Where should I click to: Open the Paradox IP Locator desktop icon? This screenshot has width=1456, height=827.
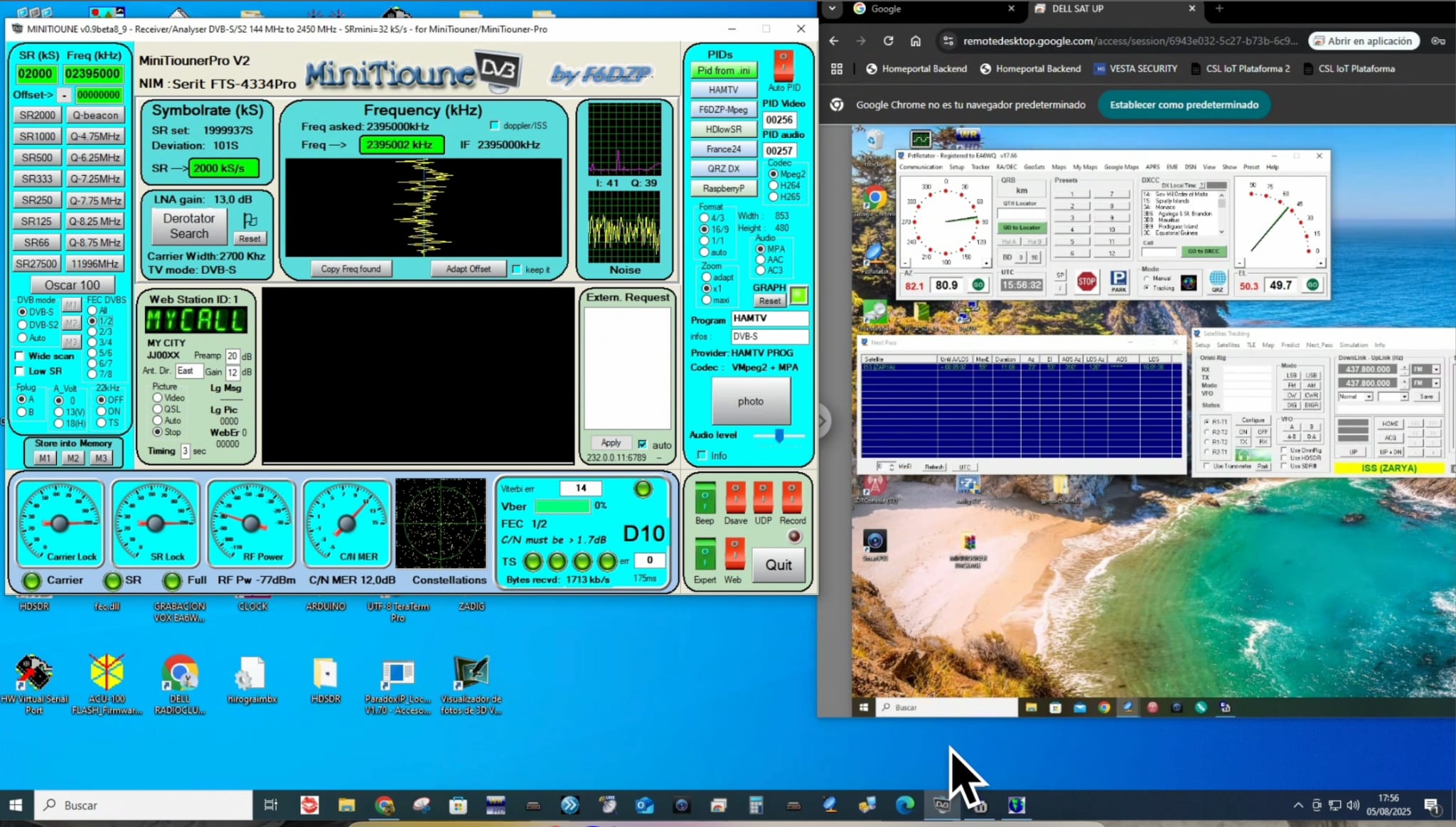tap(397, 684)
